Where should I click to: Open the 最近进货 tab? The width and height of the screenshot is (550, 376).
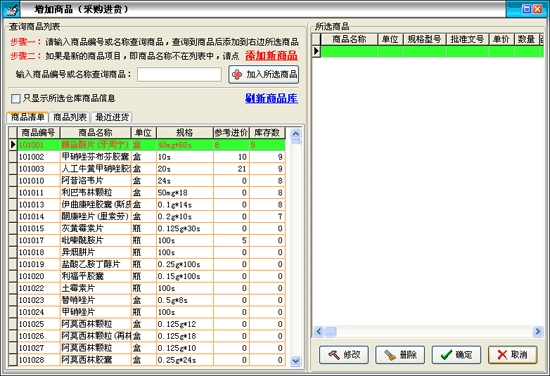[x=112, y=117]
